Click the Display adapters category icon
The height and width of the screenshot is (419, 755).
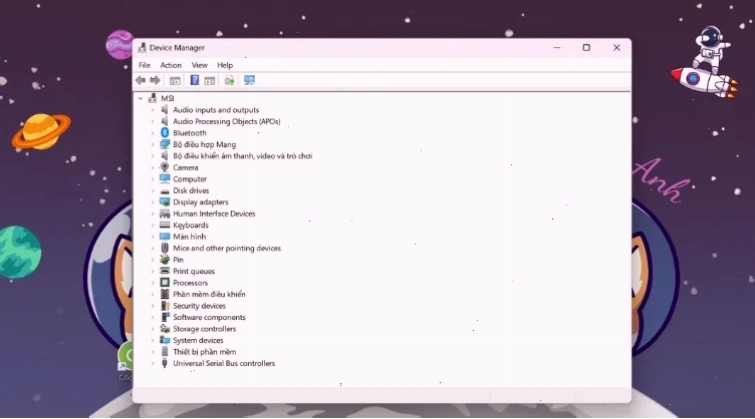[x=165, y=202]
